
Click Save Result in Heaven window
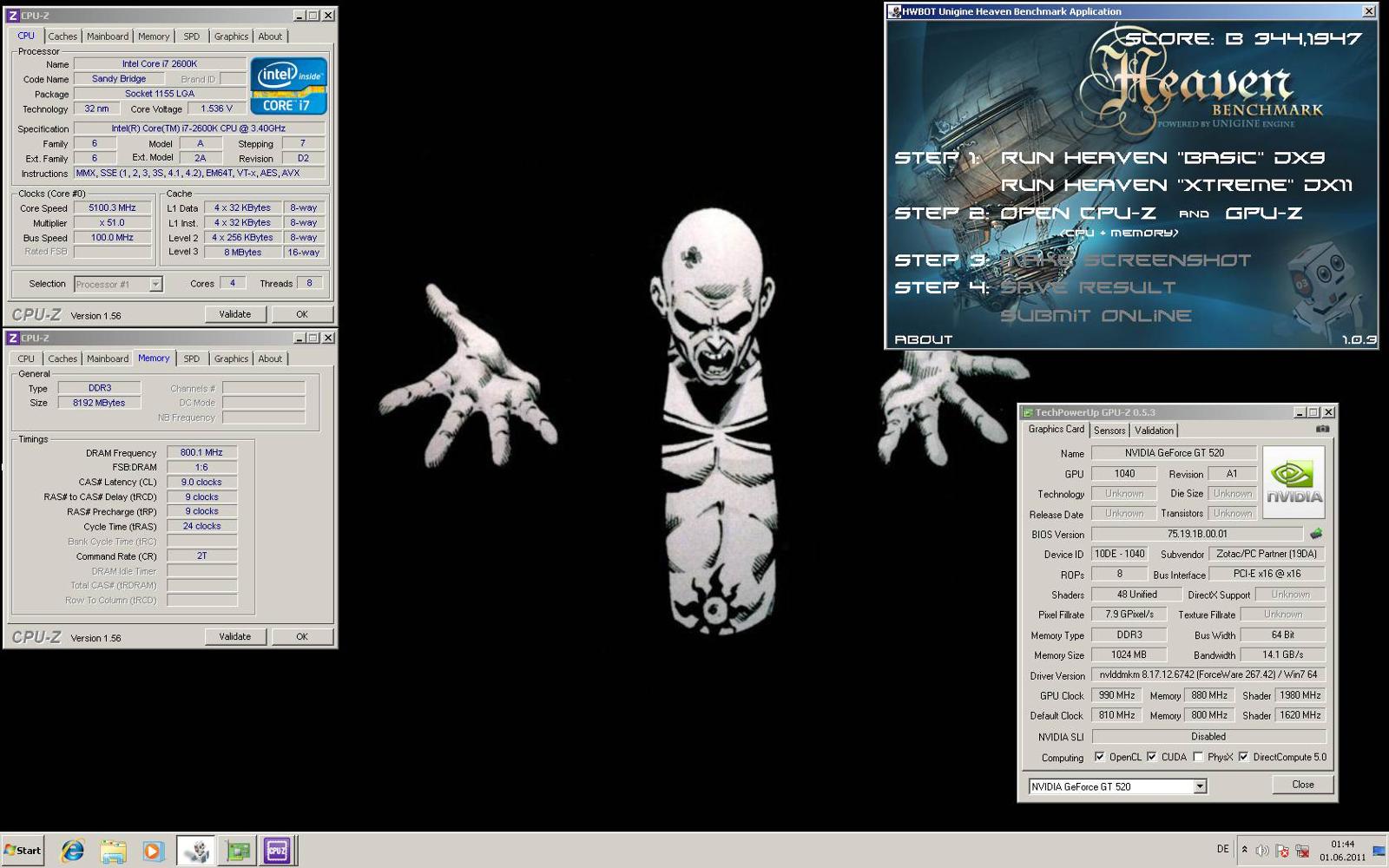tap(1088, 287)
